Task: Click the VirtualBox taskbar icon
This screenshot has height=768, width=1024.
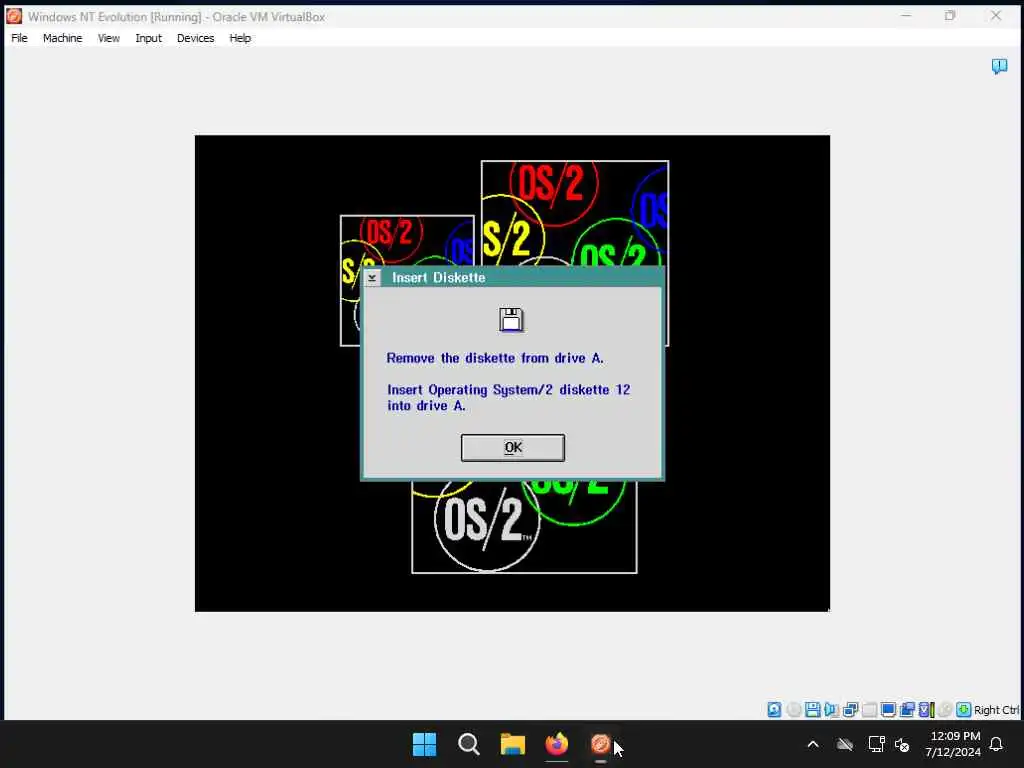Action: tap(600, 744)
